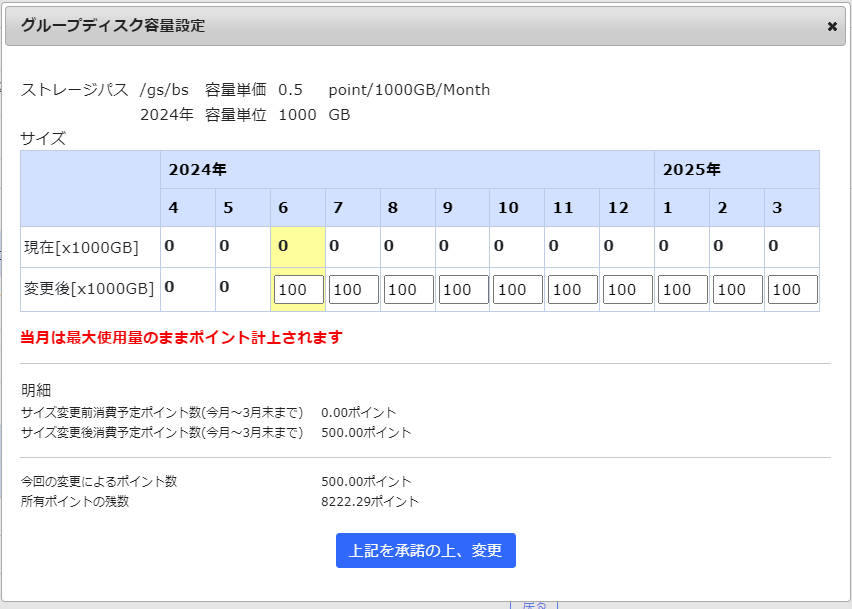
Task: Click the 変更後 field for month 11
Action: click(573, 290)
